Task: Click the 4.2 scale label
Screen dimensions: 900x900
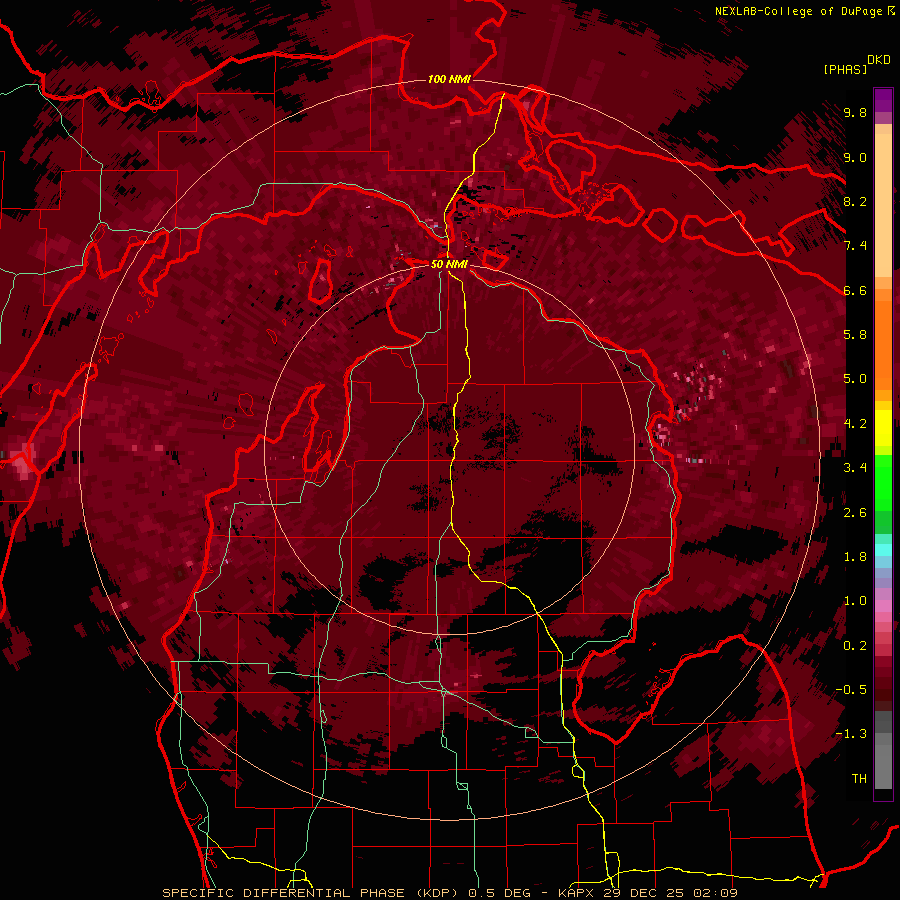Action: pos(855,424)
